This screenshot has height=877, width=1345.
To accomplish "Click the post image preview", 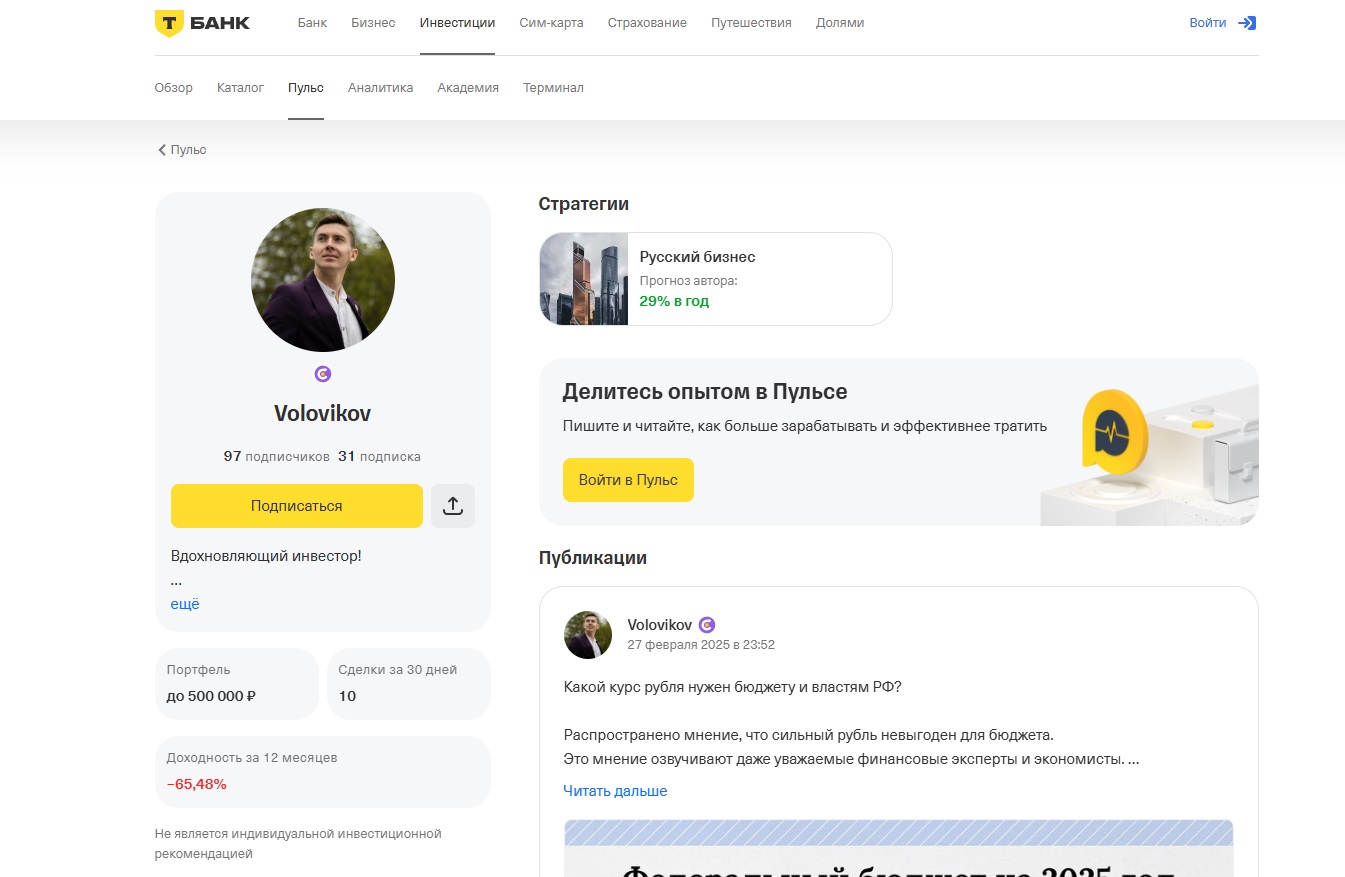I will coord(898,848).
